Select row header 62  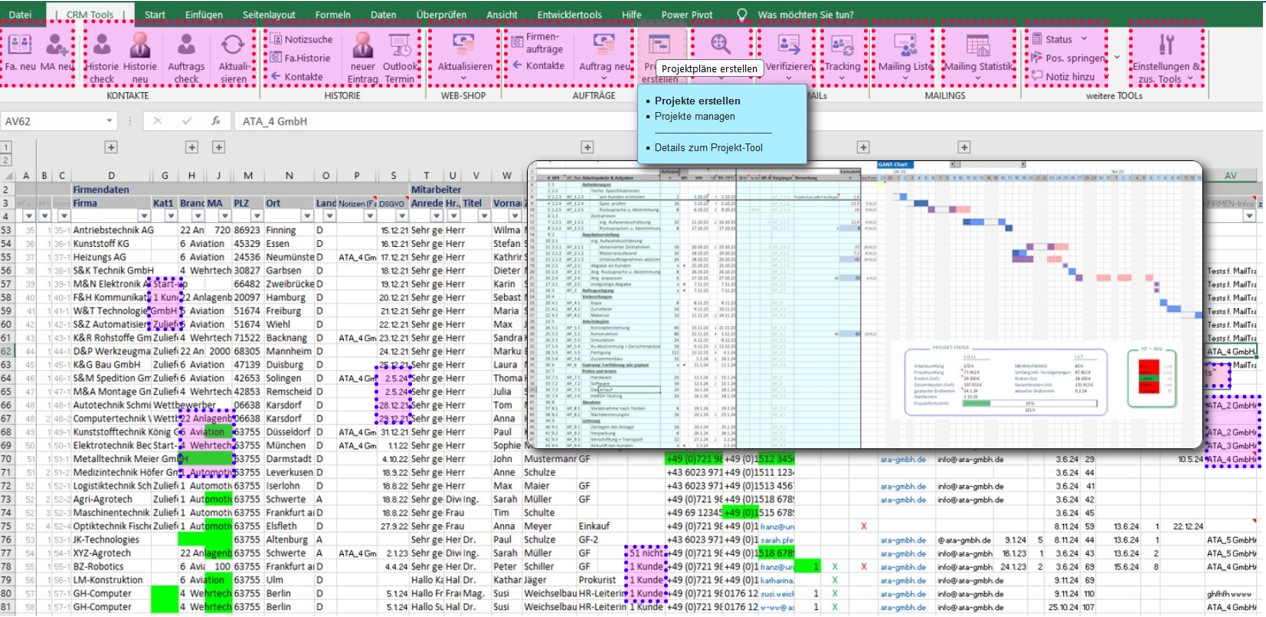coord(7,351)
